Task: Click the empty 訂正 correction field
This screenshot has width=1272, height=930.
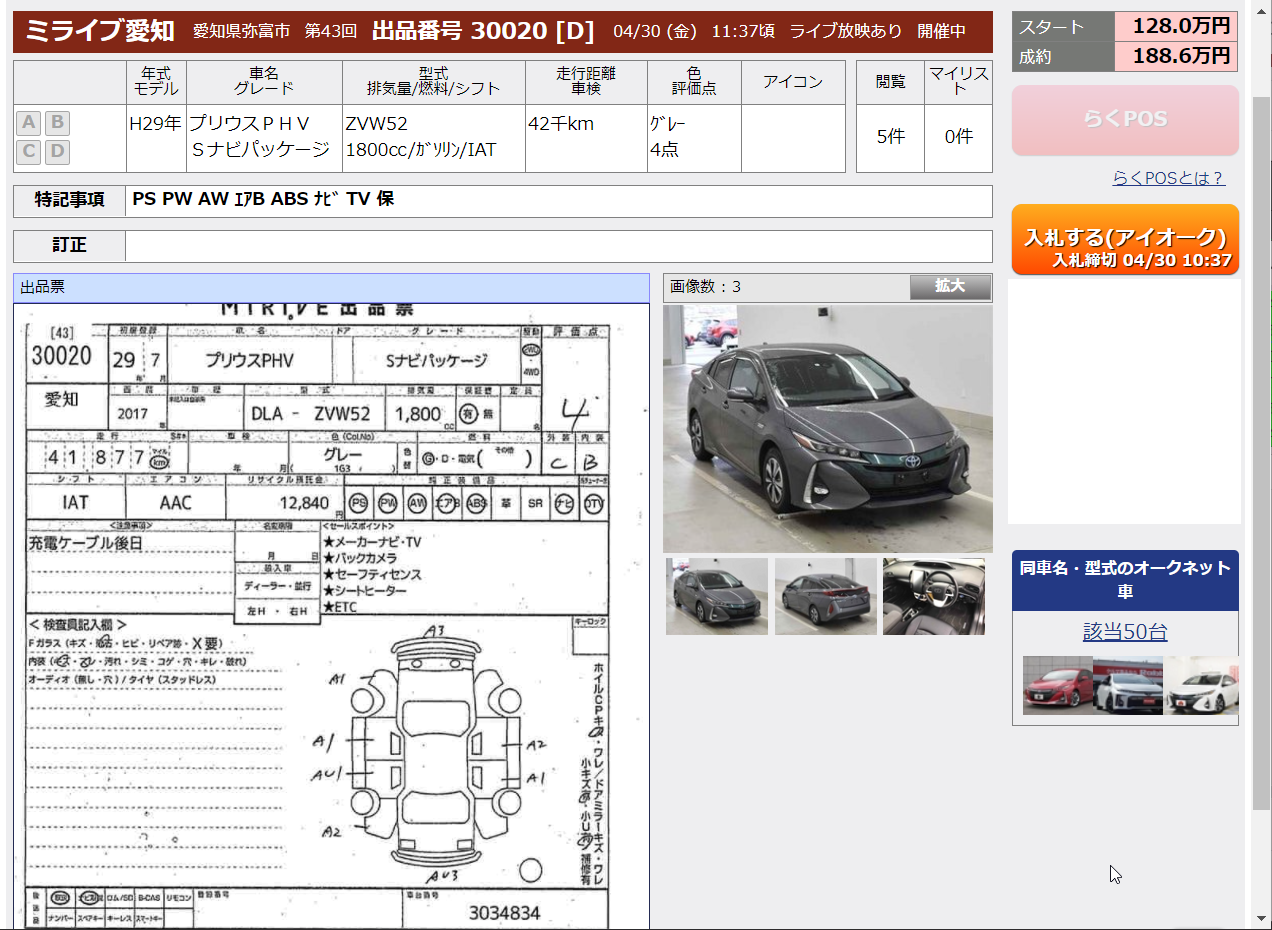Action: 558,246
